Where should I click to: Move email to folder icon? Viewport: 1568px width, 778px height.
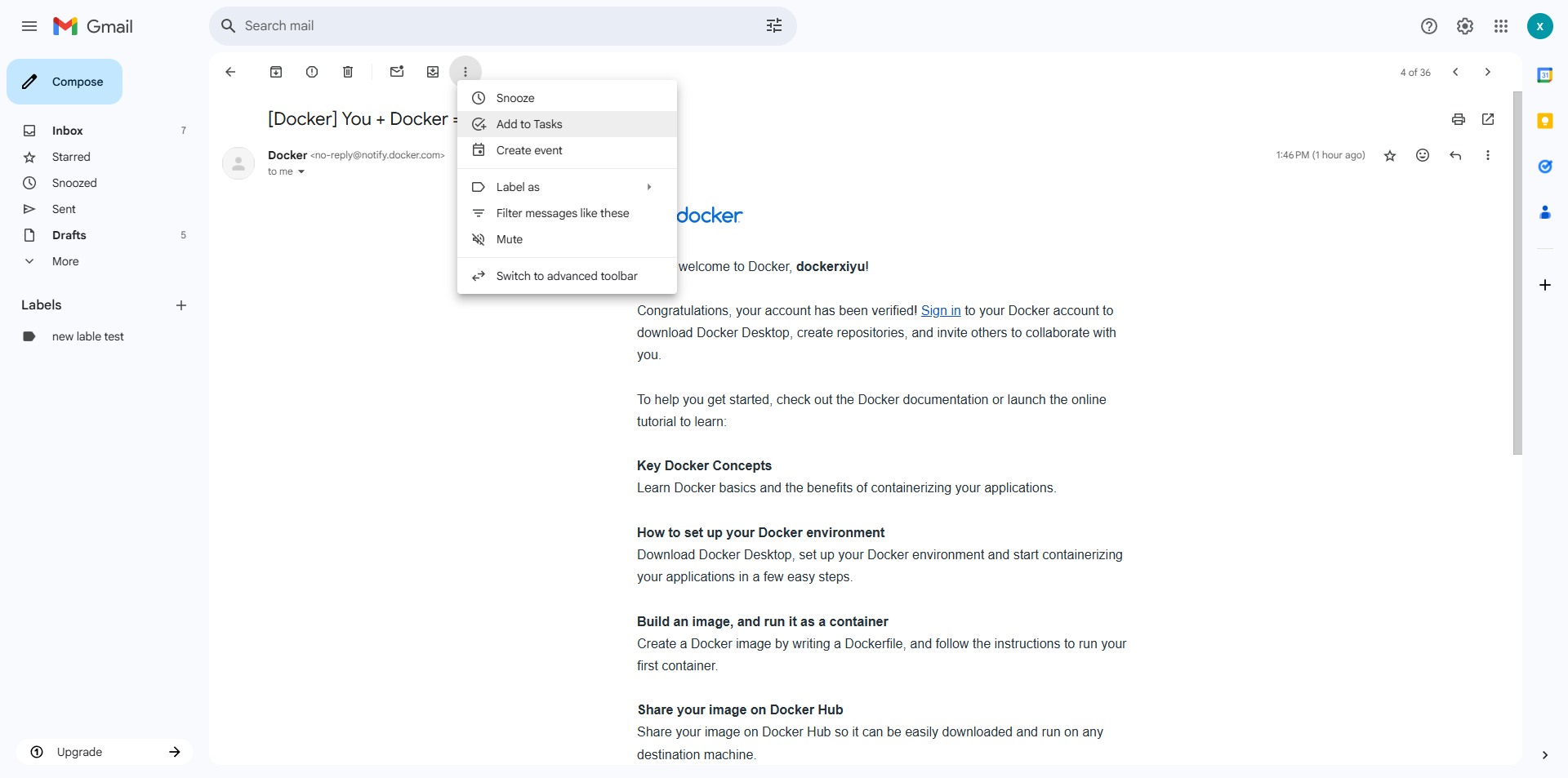point(433,72)
